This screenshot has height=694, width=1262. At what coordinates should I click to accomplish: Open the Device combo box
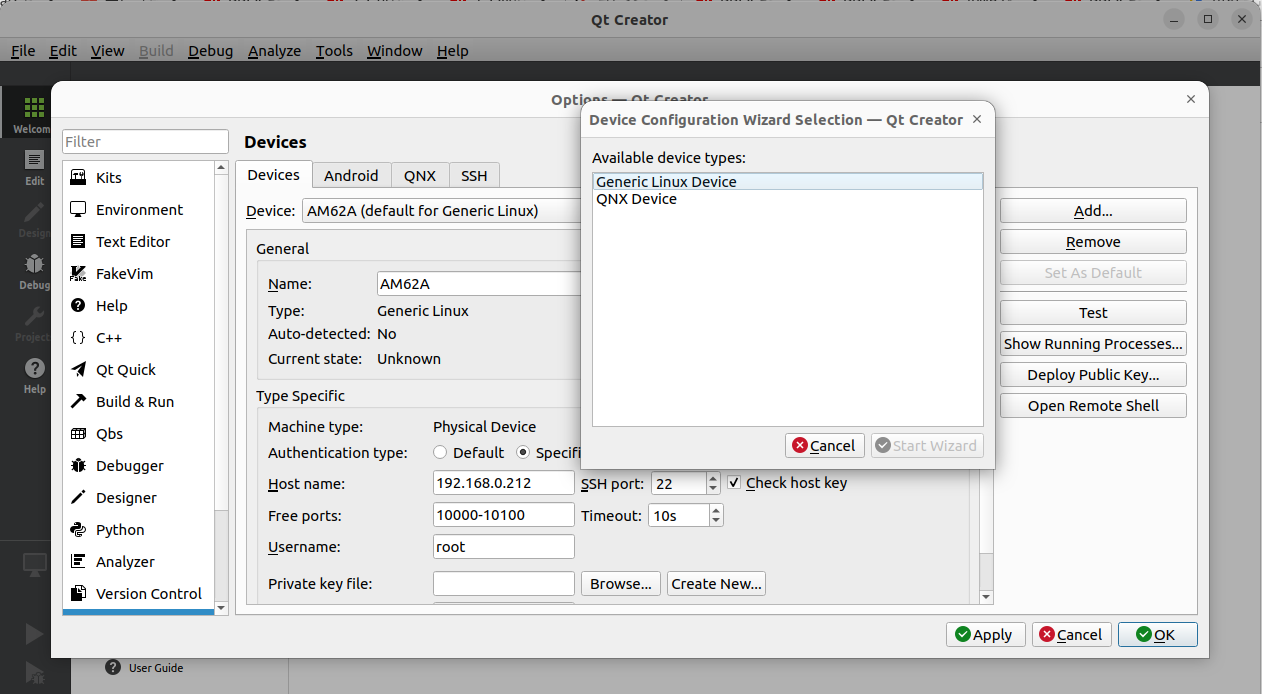point(441,211)
